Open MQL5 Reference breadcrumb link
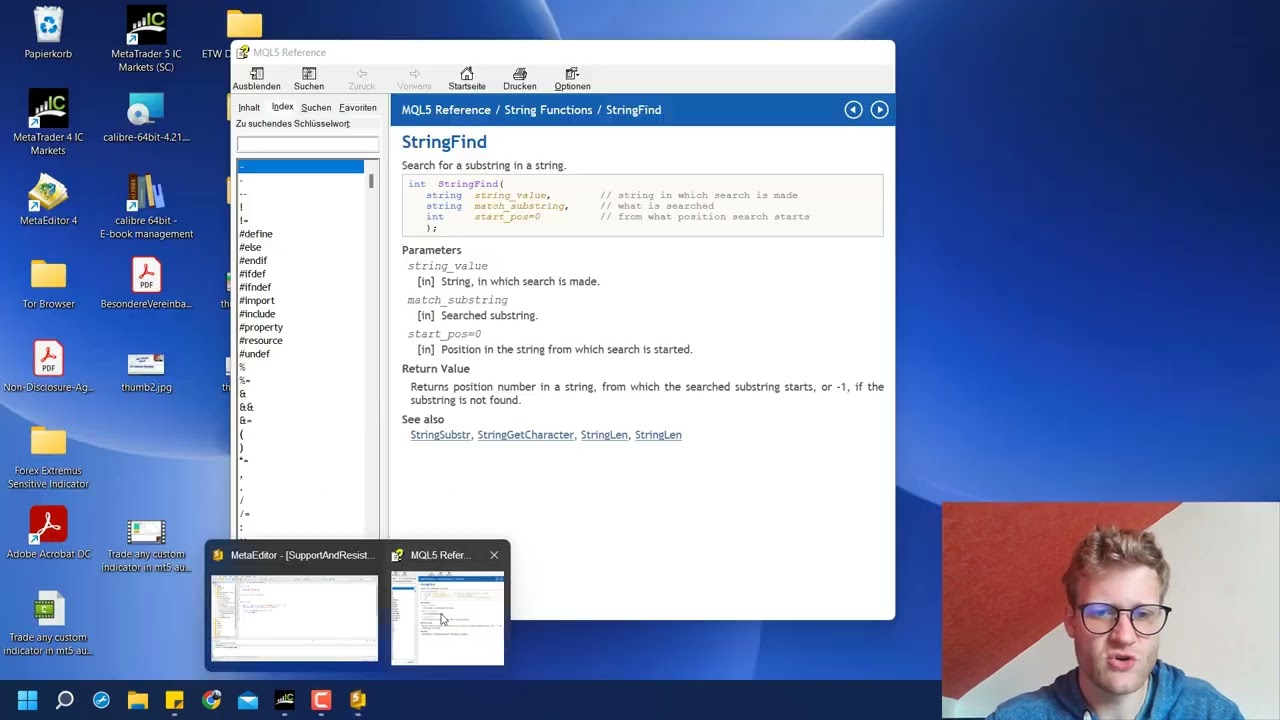Screen dimensions: 1280x720 (x=446, y=110)
